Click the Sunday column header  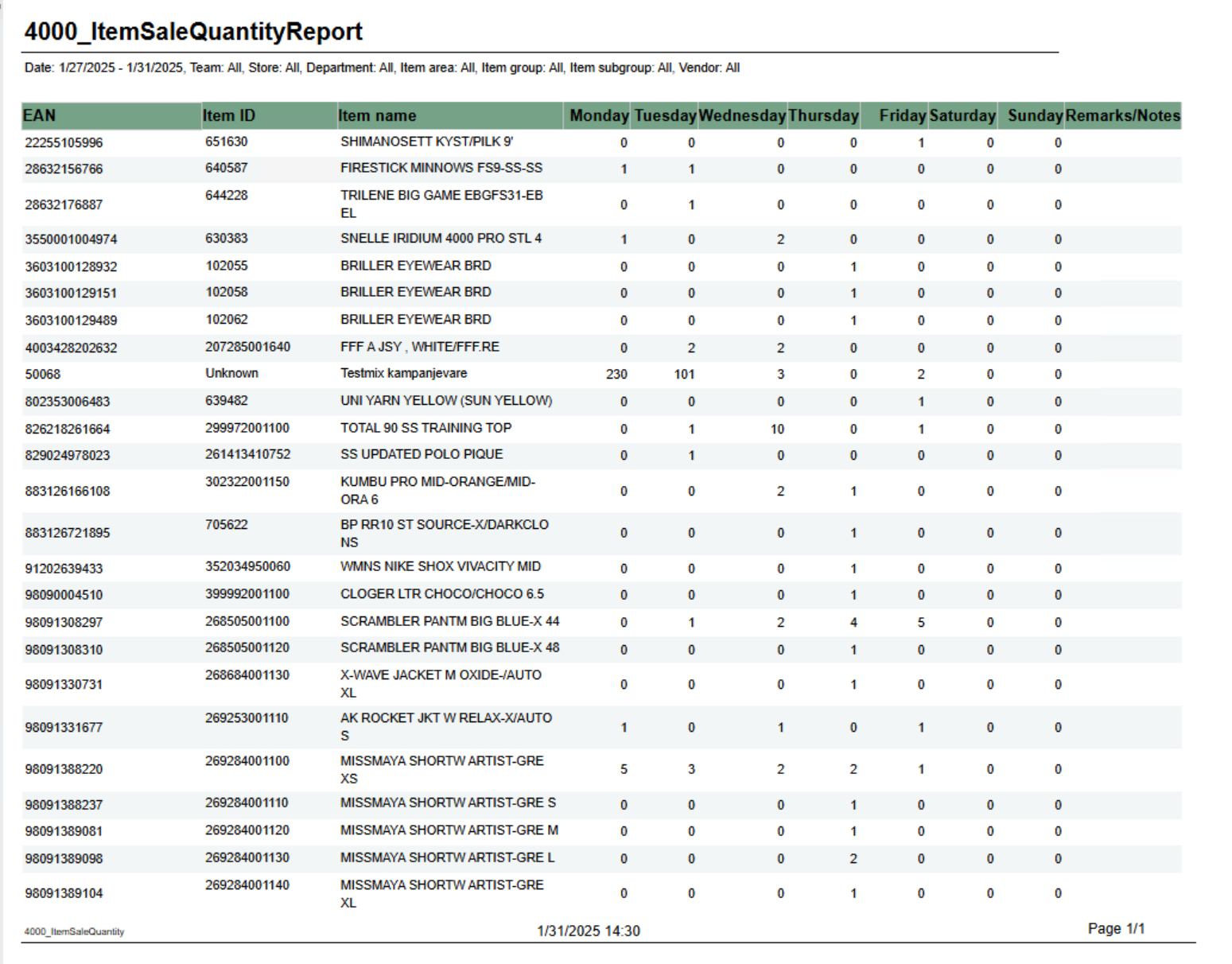point(1035,116)
